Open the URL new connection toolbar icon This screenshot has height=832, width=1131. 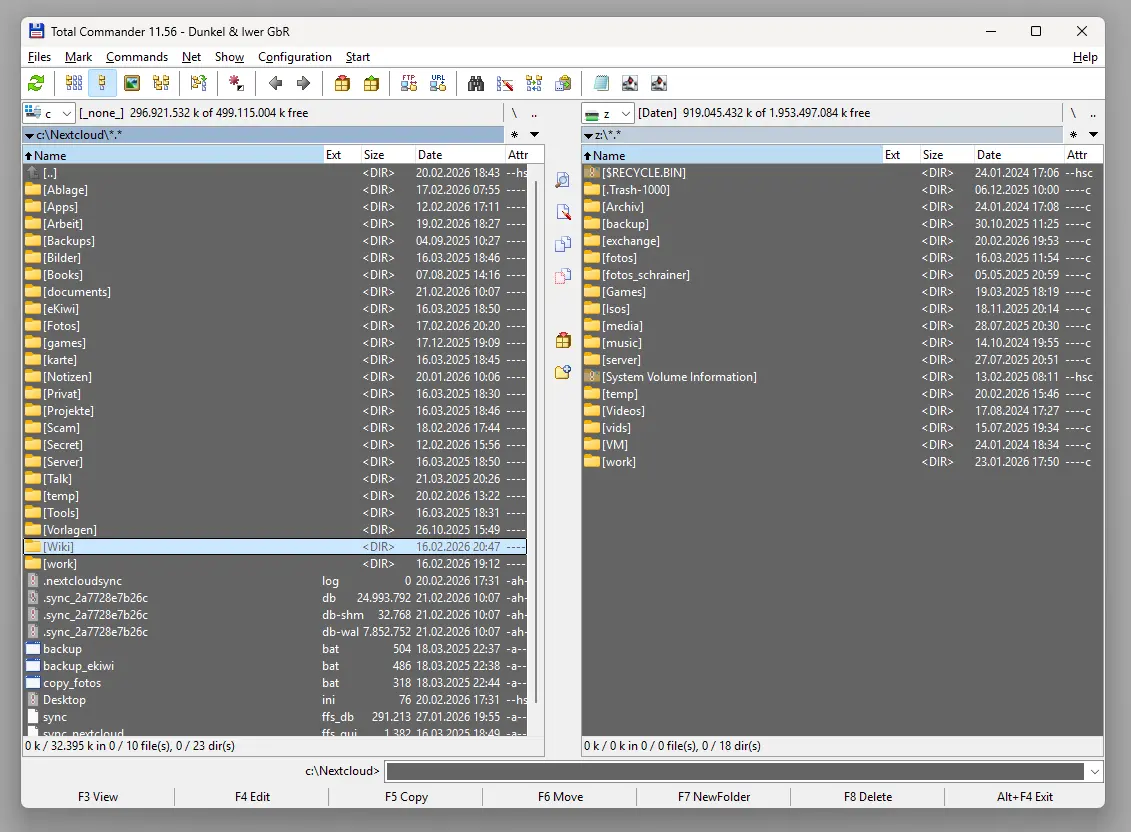[438, 84]
